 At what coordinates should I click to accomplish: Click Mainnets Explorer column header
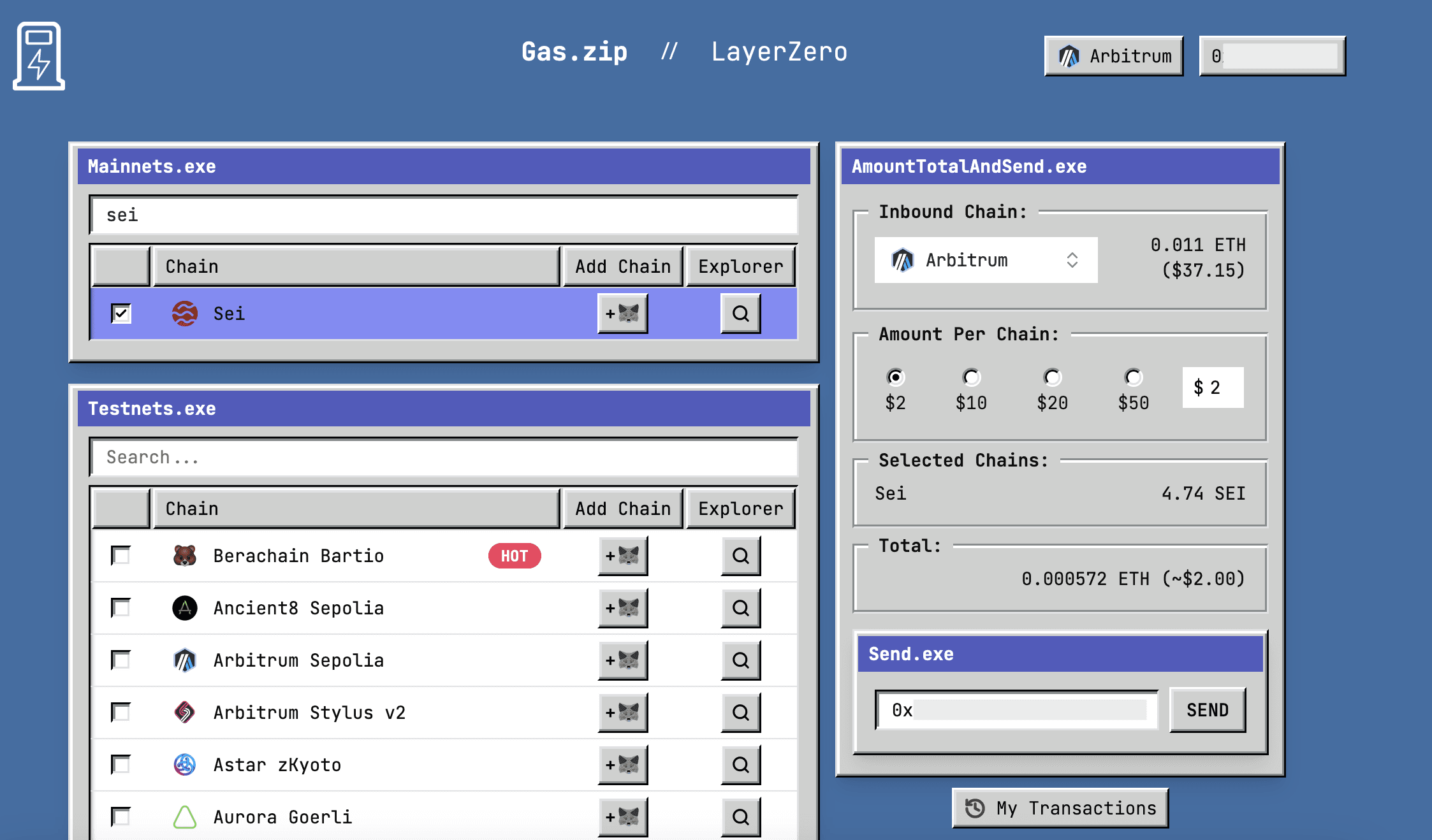click(x=740, y=266)
